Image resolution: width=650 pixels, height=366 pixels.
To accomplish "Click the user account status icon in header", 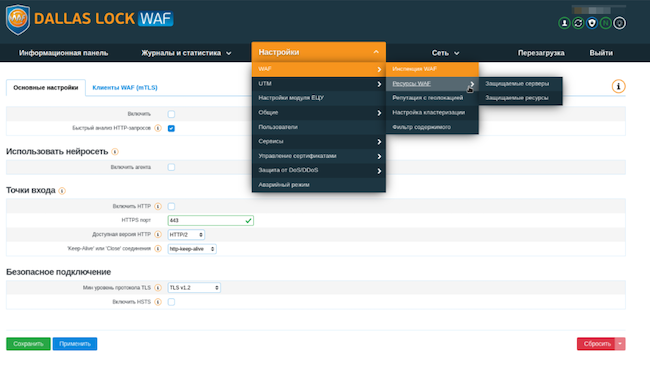I will [564, 23].
